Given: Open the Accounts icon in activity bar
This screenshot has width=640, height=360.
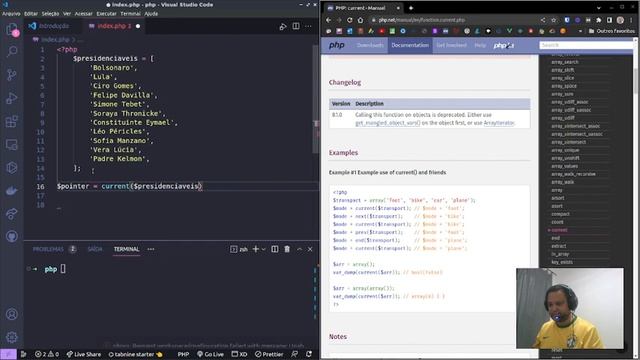Looking at the screenshot, I should (12, 314).
